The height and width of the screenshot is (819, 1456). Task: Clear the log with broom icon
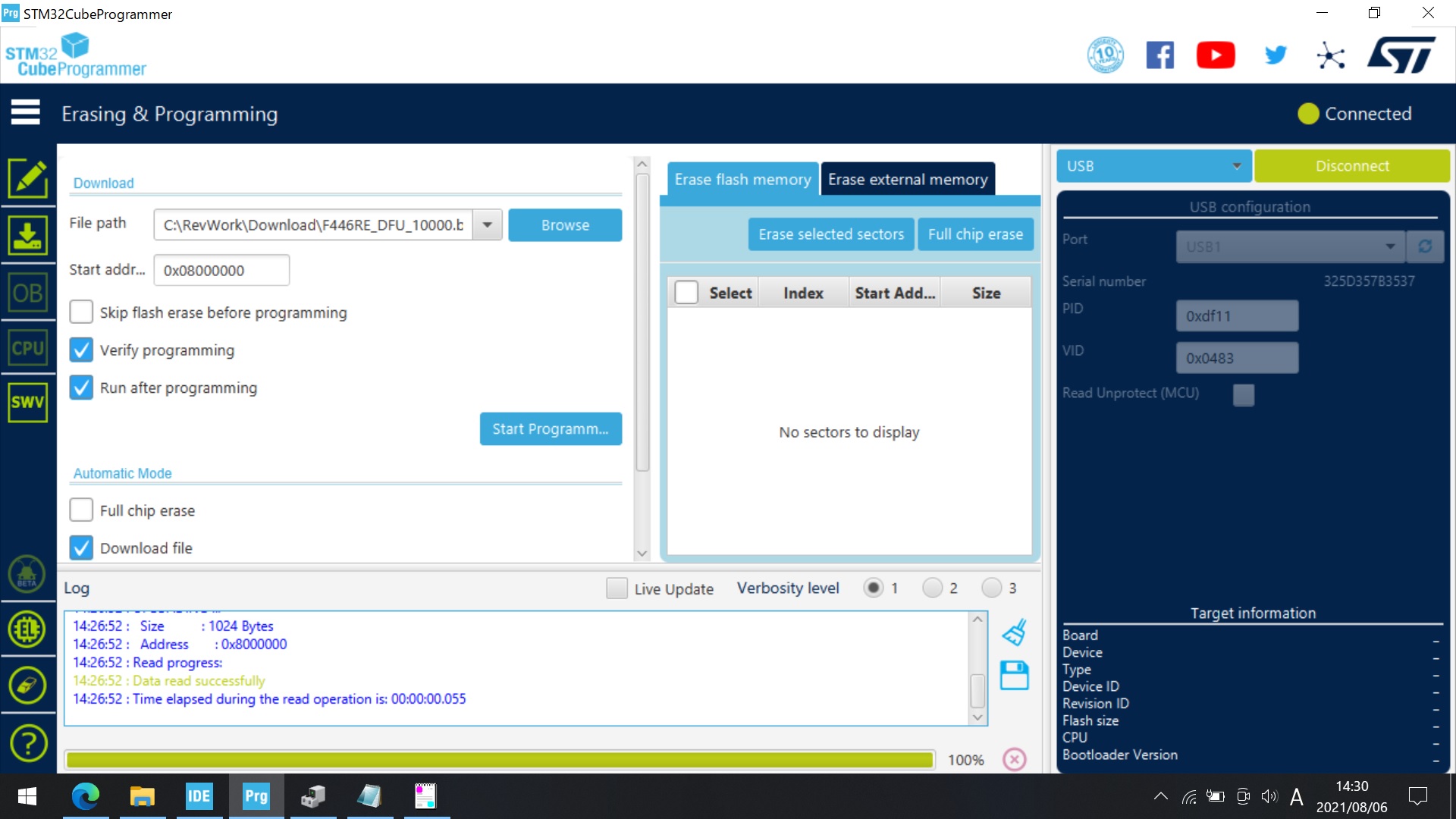[x=1014, y=632]
